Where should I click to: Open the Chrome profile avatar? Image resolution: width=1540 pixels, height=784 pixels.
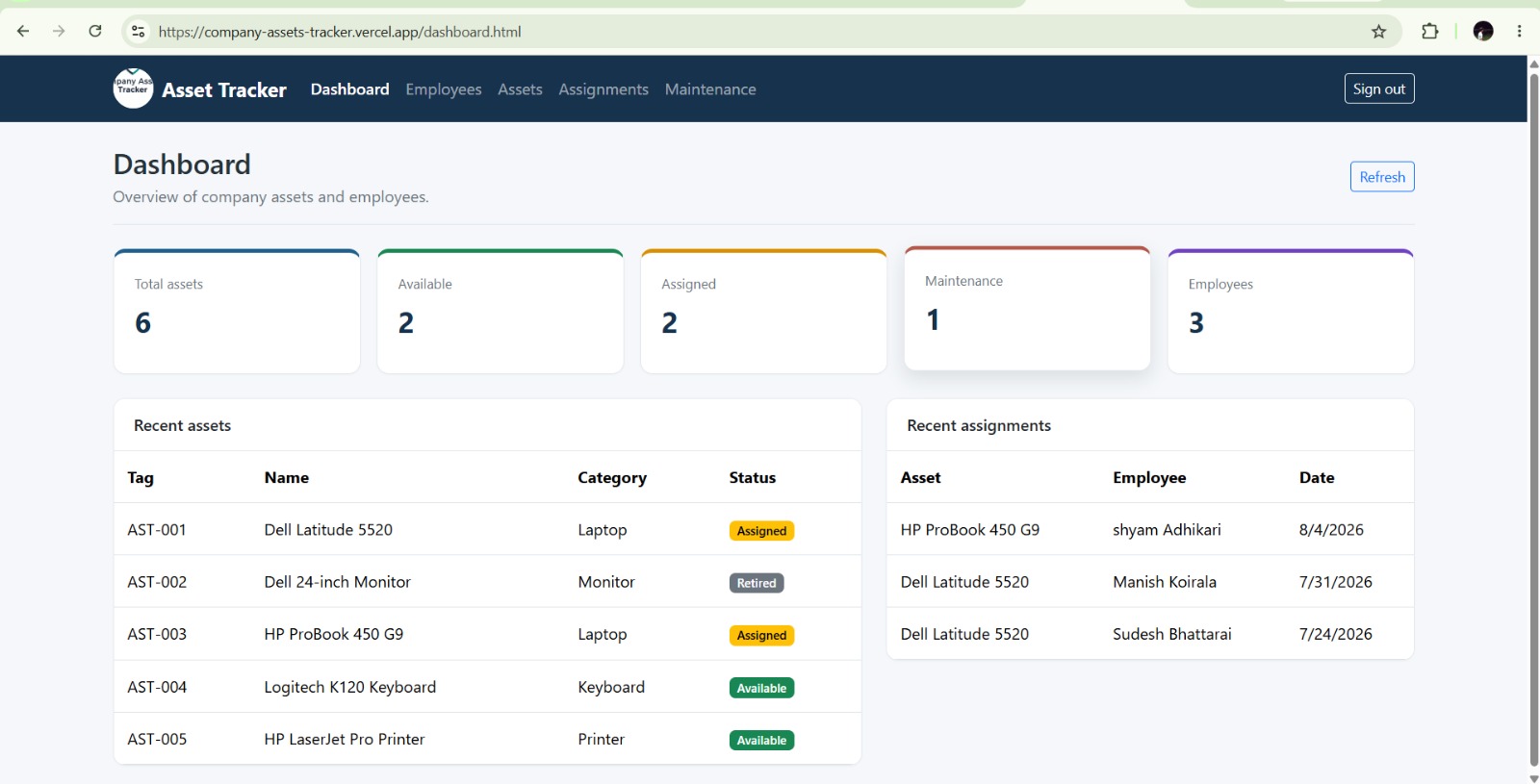(x=1483, y=32)
